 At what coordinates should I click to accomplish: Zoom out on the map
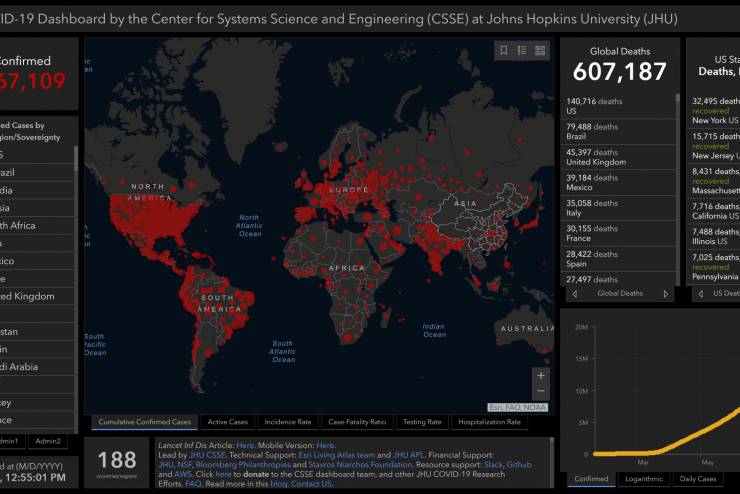pyautogui.click(x=541, y=391)
